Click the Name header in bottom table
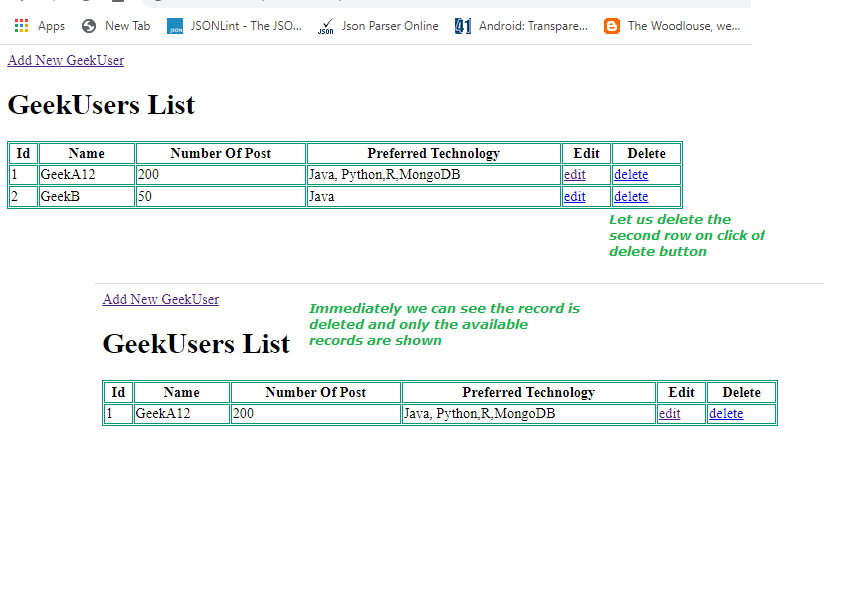Viewport: 851px width, 599px height. tap(181, 392)
